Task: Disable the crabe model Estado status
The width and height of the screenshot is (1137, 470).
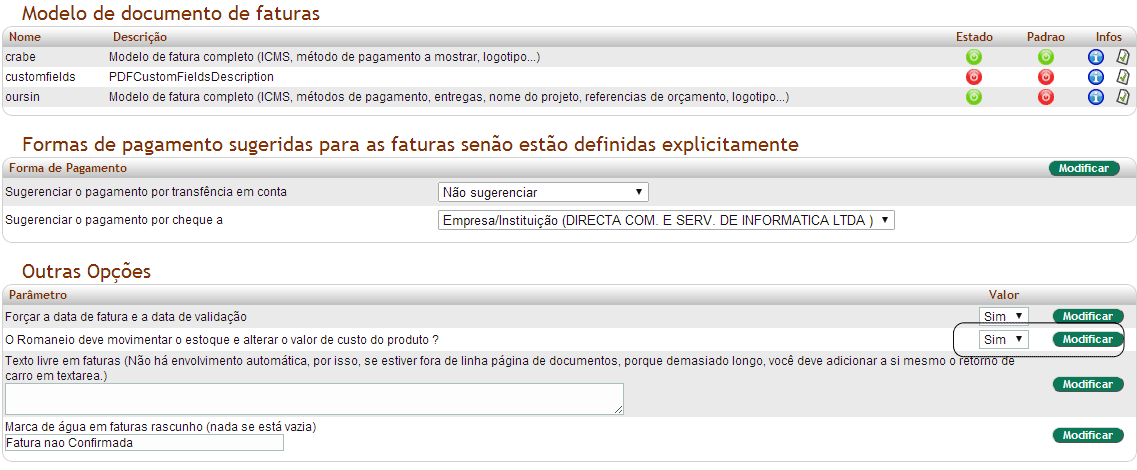Action: point(974,57)
